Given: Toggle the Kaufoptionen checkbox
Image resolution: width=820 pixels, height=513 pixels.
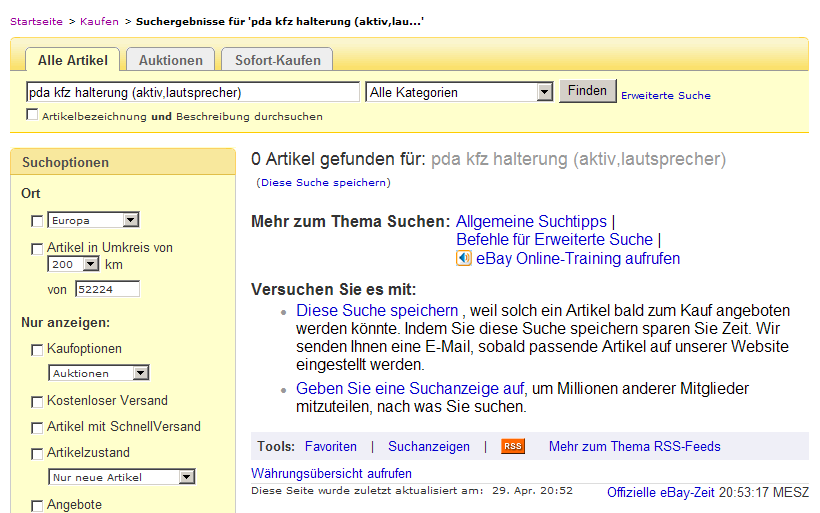Looking at the screenshot, I should point(37,350).
